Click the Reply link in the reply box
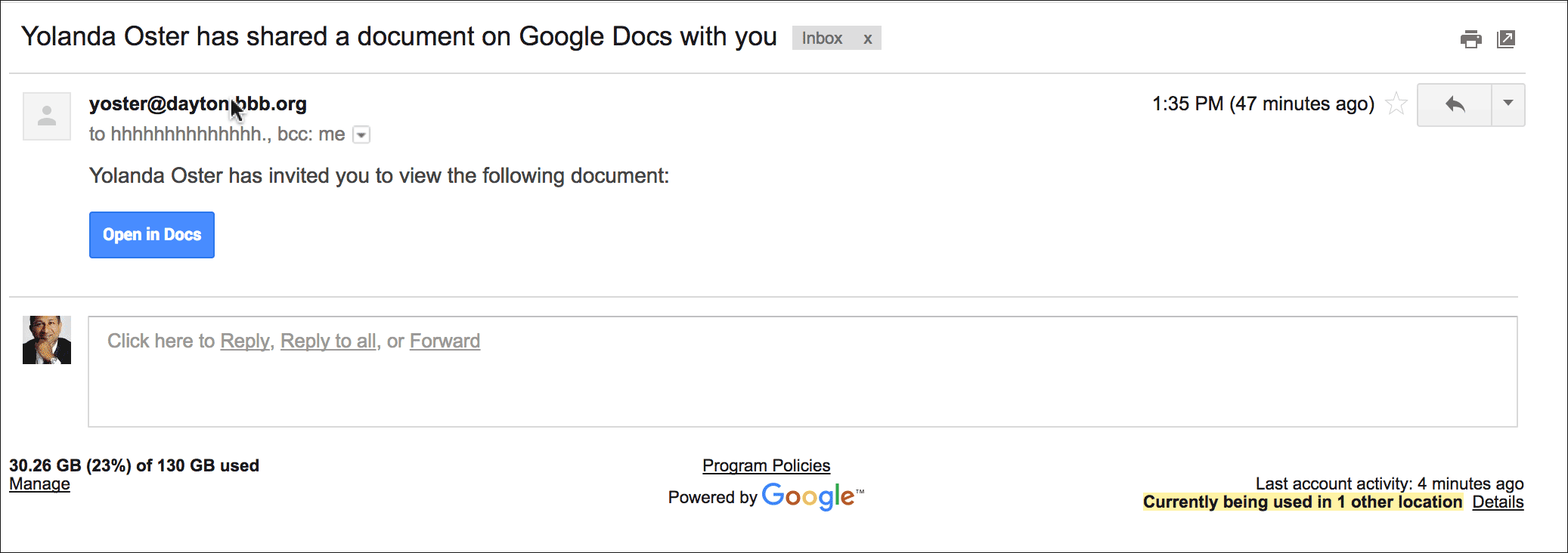Image resolution: width=1568 pixels, height=553 pixels. pos(245,341)
